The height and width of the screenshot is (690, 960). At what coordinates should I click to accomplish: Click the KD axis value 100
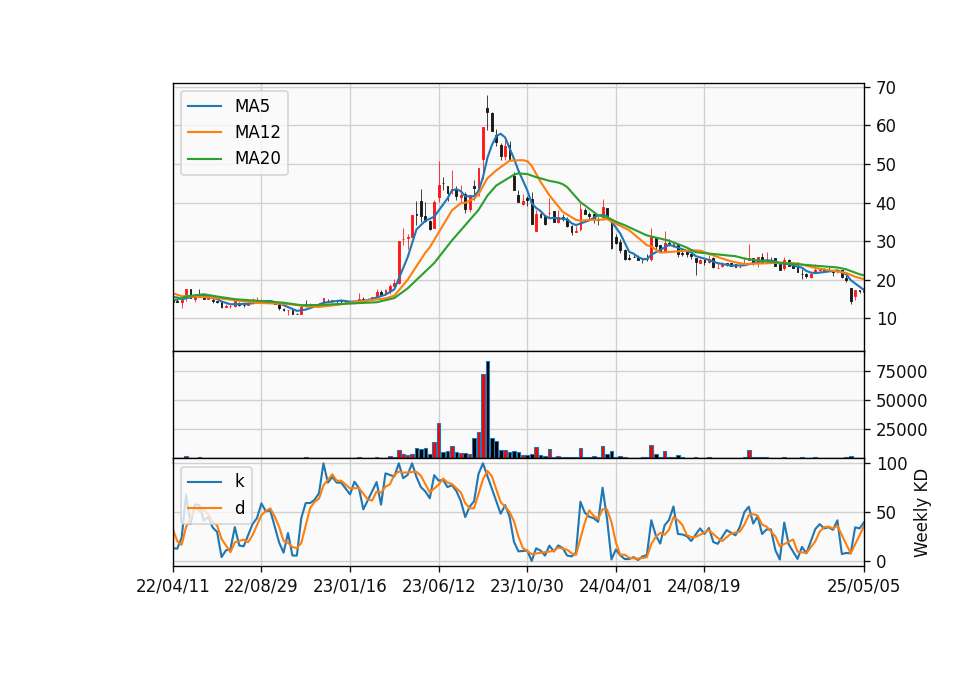click(891, 463)
